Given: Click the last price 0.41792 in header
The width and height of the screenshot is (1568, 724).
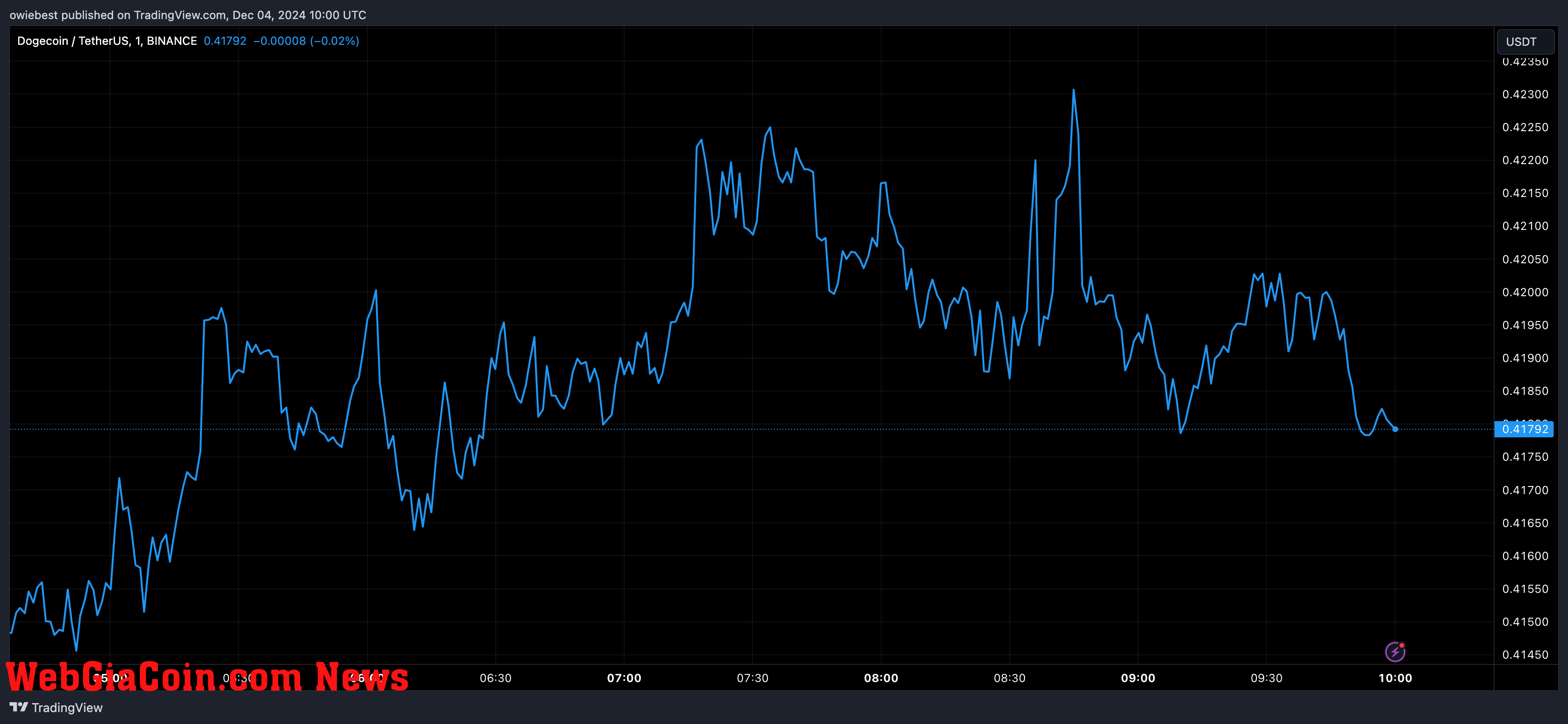Looking at the screenshot, I should [x=225, y=41].
